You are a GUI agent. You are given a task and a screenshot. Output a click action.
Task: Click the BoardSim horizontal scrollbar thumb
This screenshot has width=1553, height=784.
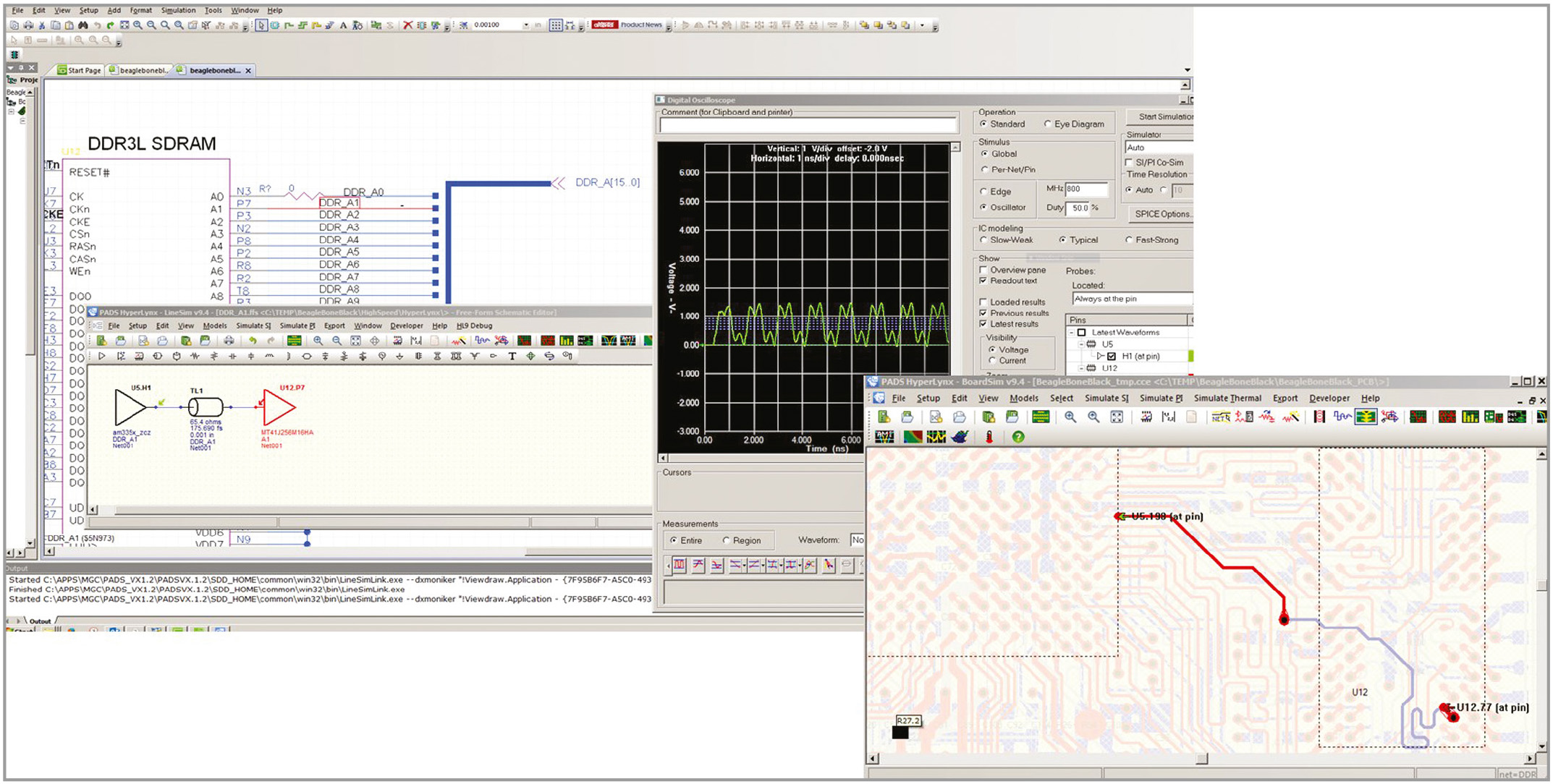(1202, 759)
